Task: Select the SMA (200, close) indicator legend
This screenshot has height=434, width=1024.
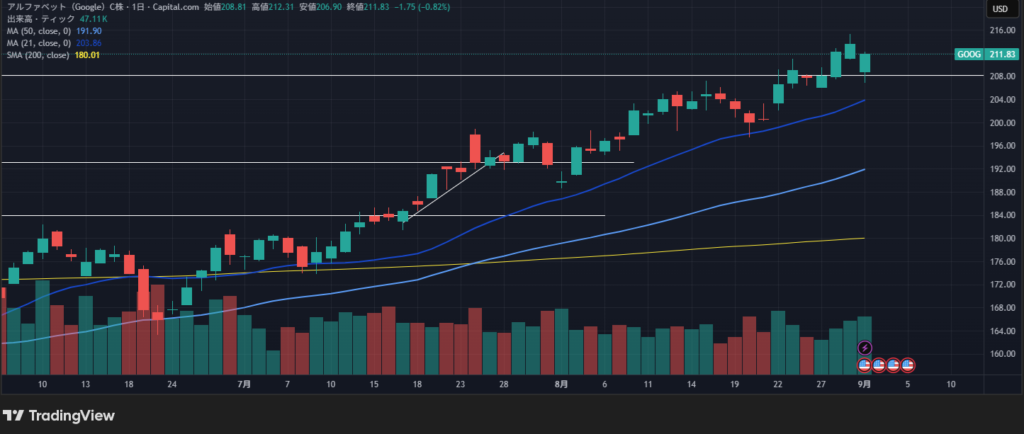Action: (38, 55)
